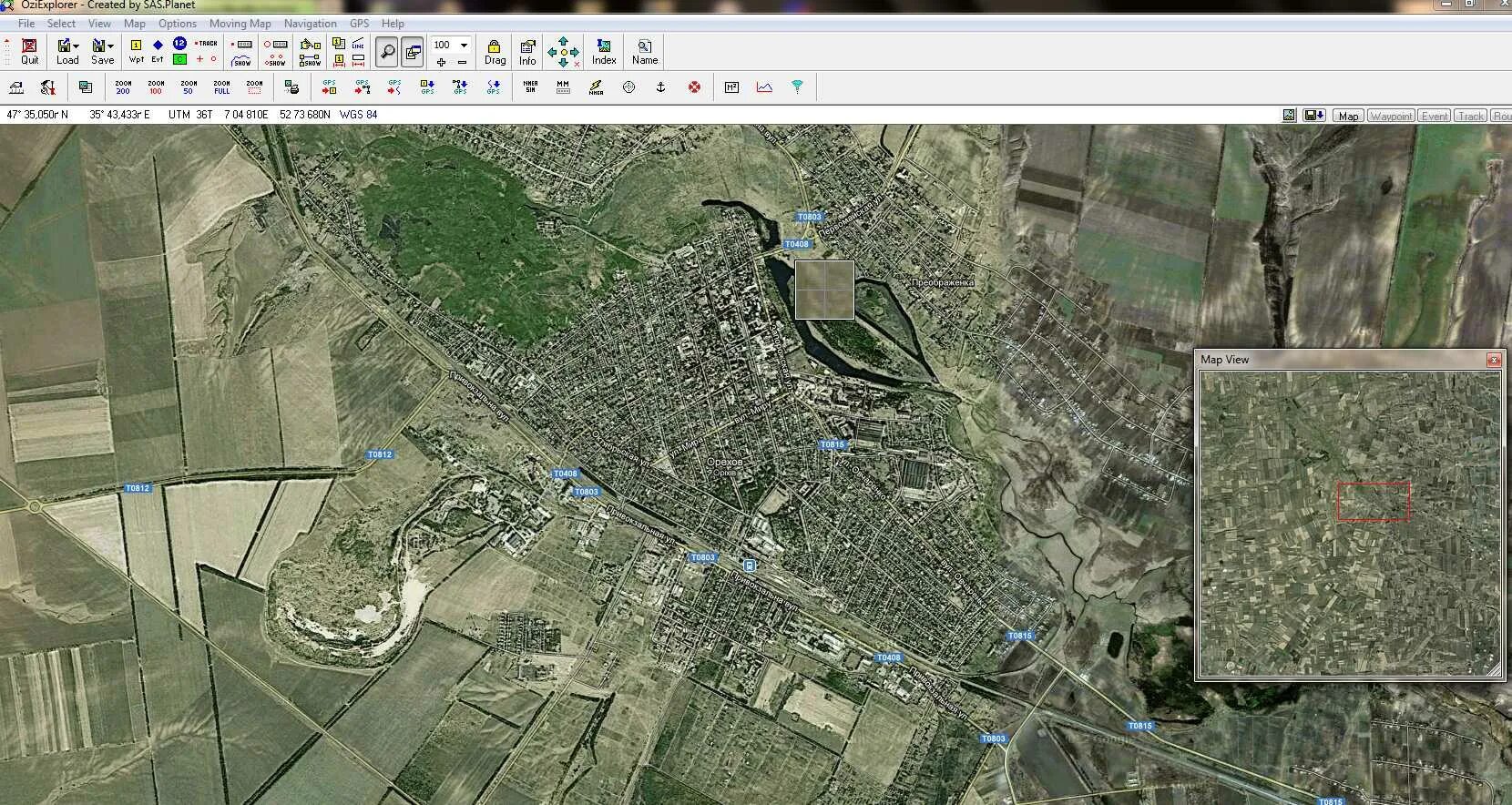Screen dimensions: 1512x805
Task: Open the Index map tool
Action: tap(604, 52)
